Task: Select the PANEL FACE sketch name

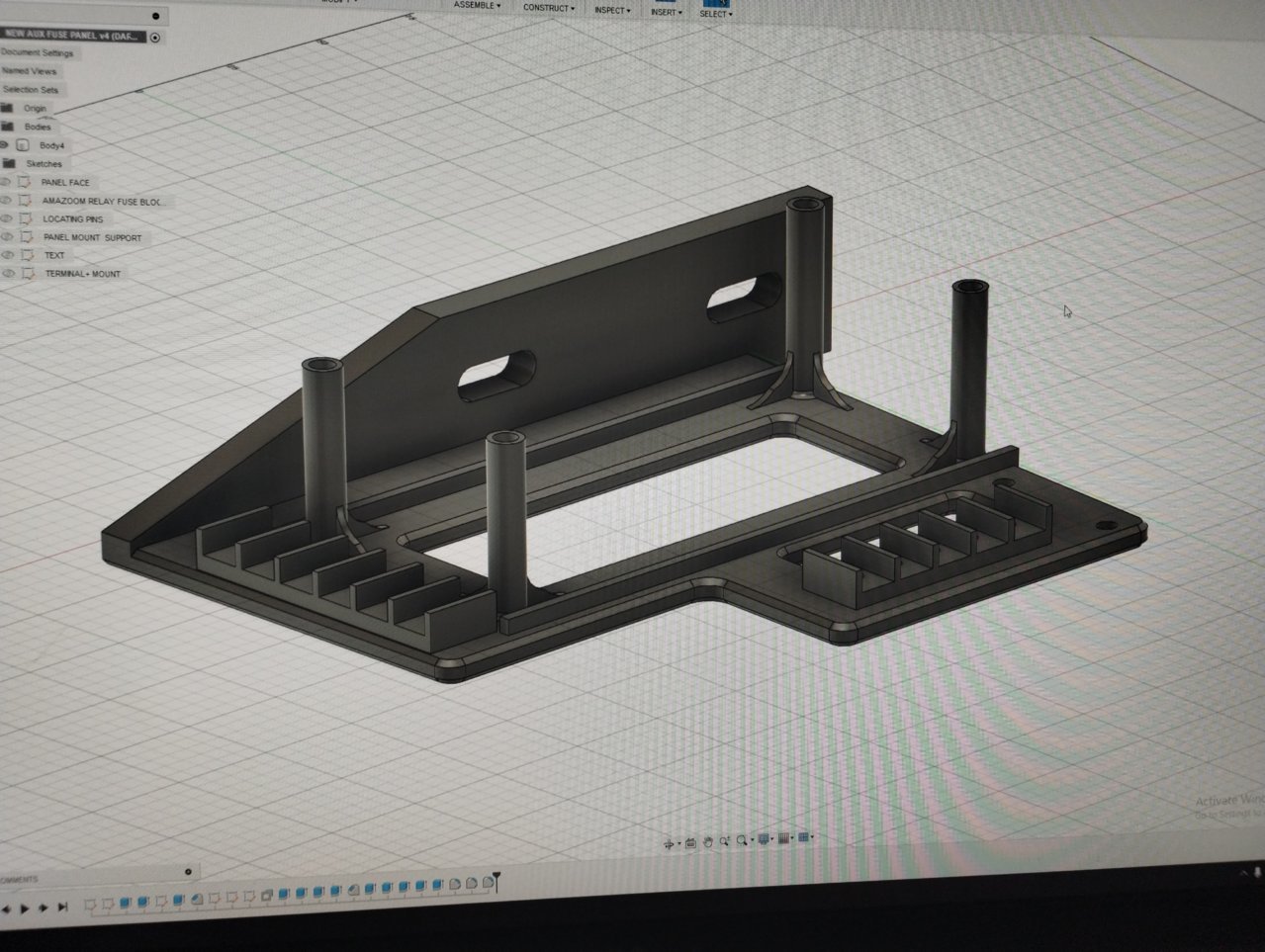Action: click(x=65, y=183)
